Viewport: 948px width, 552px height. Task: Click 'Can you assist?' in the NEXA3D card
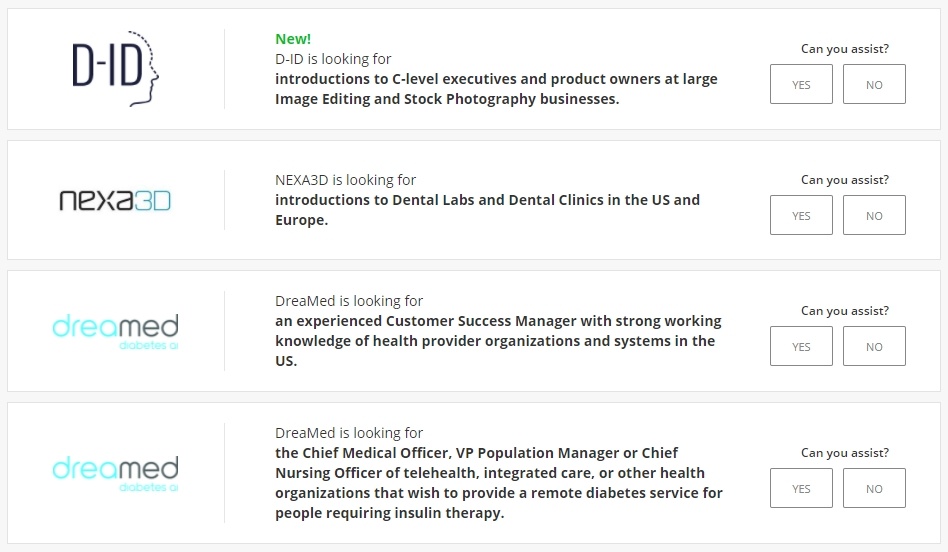point(845,180)
